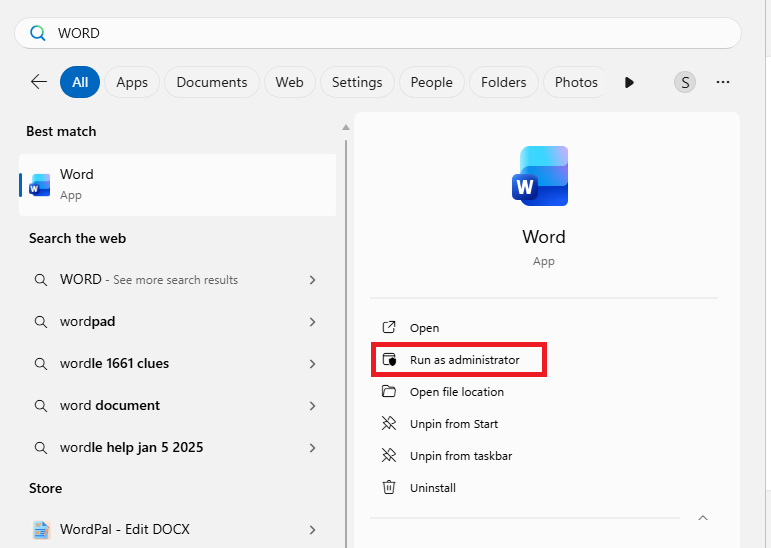
Task: Switch to the Photos filter tab
Action: pyautogui.click(x=576, y=82)
